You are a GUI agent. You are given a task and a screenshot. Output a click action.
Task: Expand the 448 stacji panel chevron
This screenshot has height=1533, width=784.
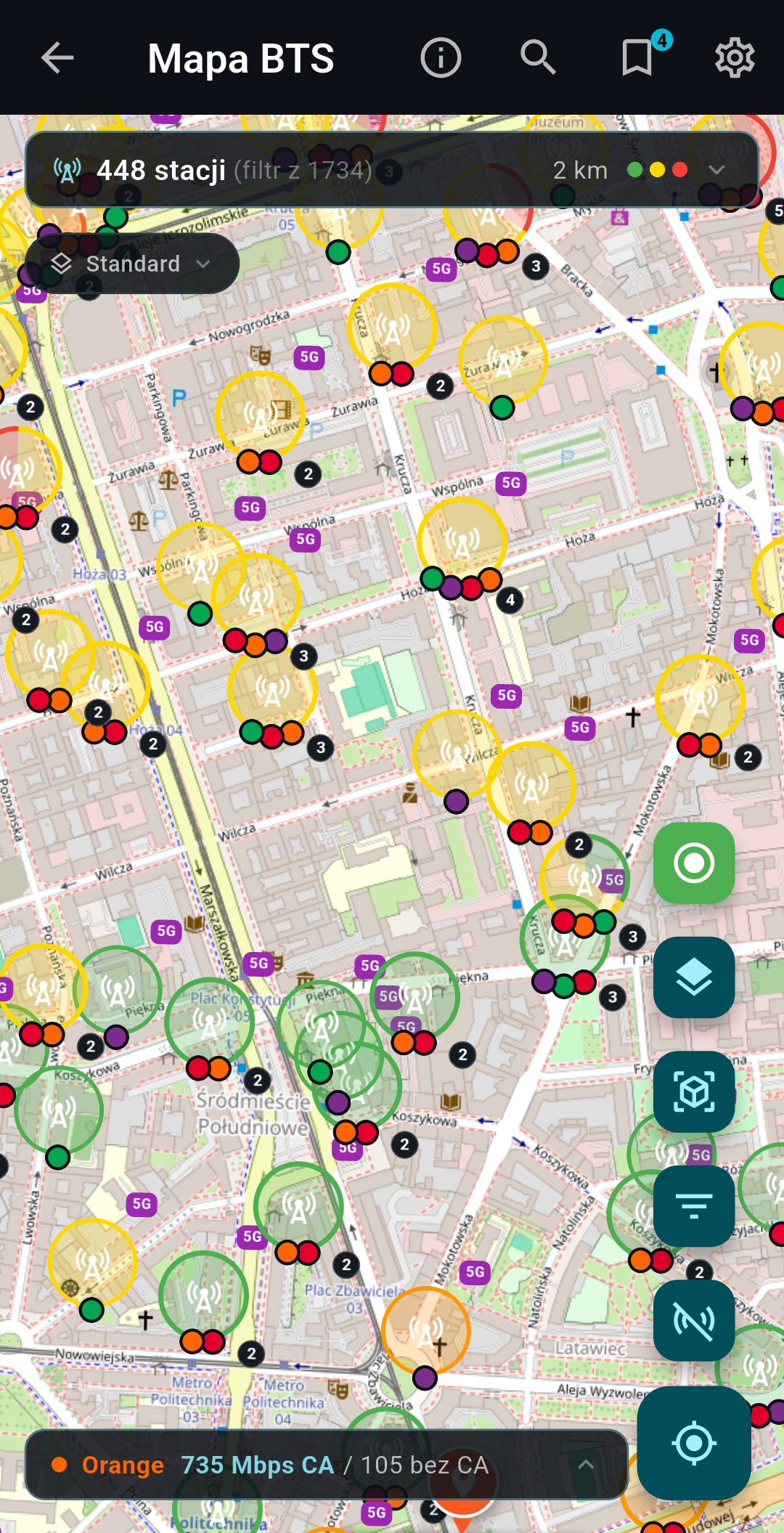click(x=716, y=170)
